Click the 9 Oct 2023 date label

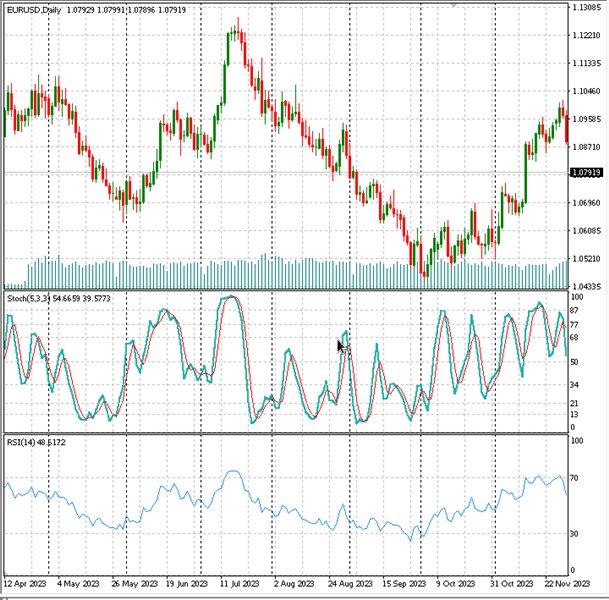456,584
